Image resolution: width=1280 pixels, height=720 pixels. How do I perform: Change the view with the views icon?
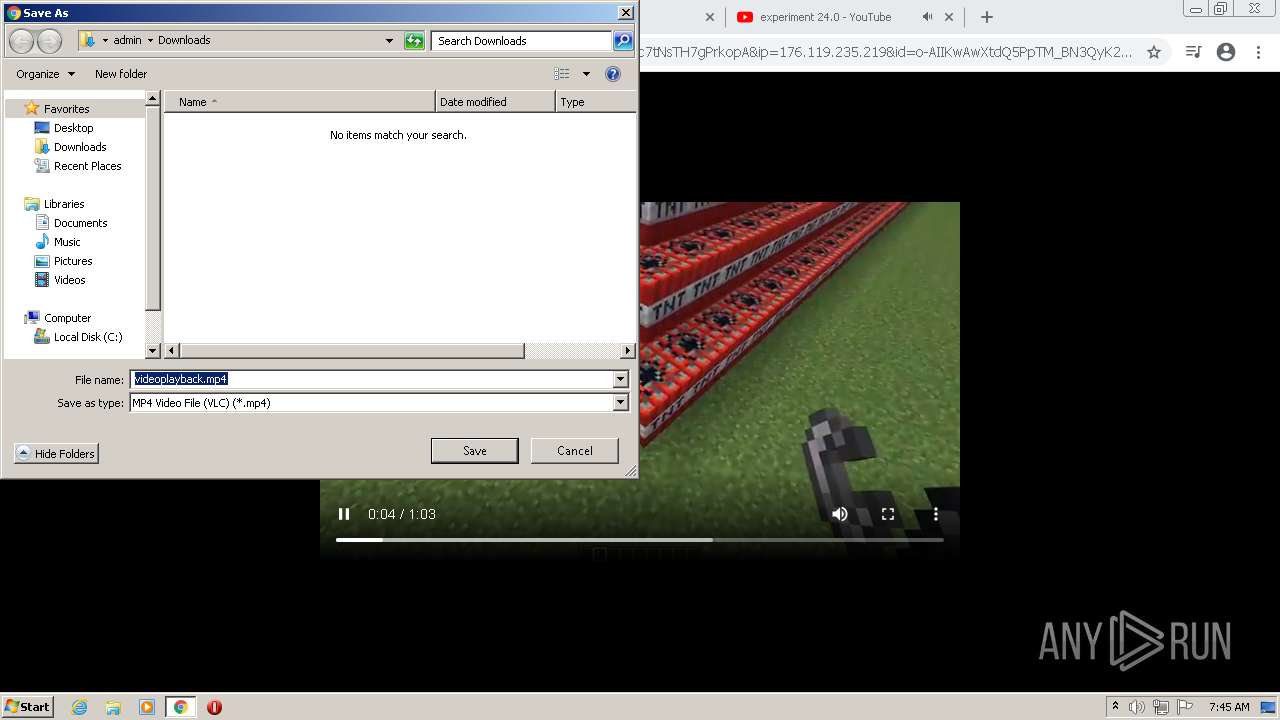[x=562, y=74]
